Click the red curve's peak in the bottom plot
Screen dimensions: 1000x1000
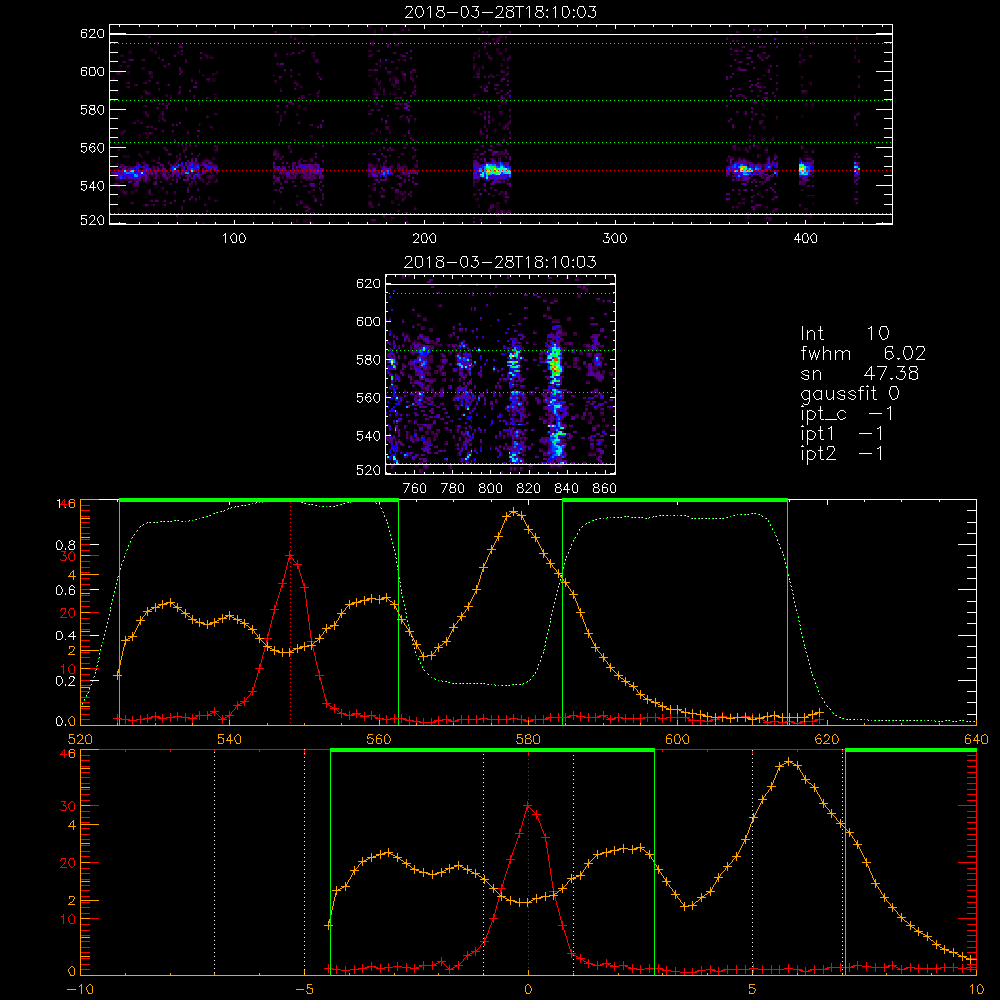[x=528, y=805]
